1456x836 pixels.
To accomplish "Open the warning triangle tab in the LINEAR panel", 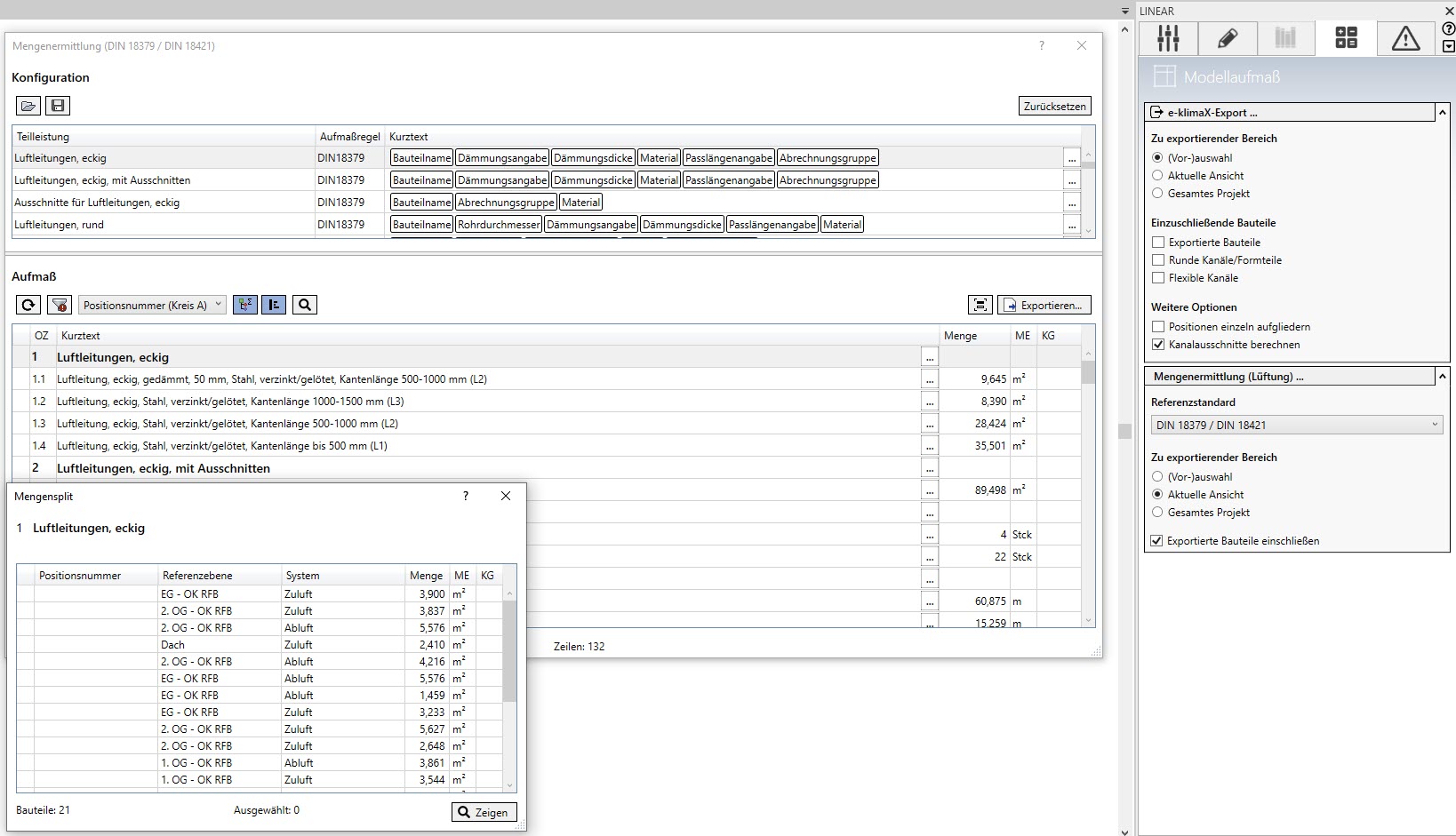I will [1404, 38].
